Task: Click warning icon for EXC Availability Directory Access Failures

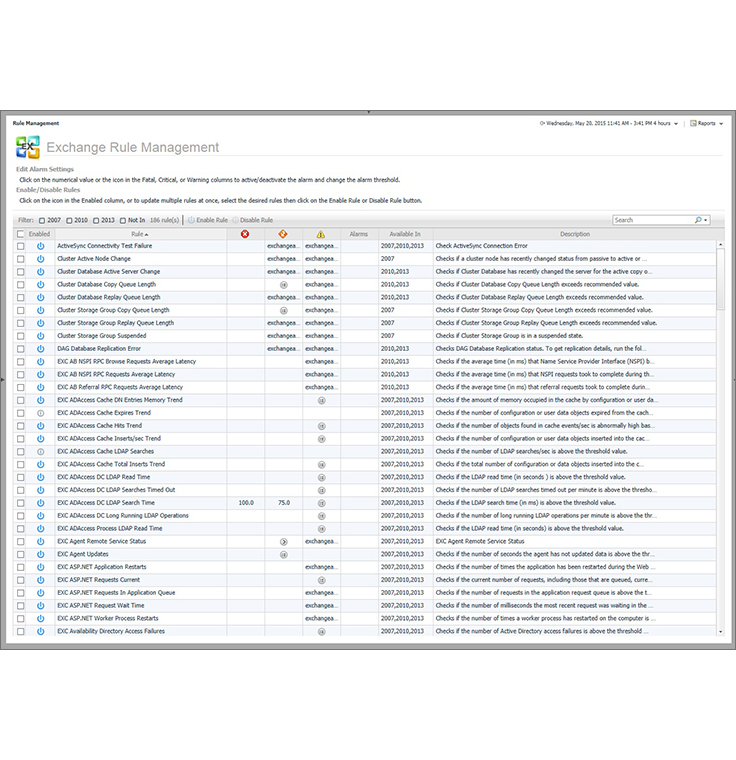Action: click(321, 632)
